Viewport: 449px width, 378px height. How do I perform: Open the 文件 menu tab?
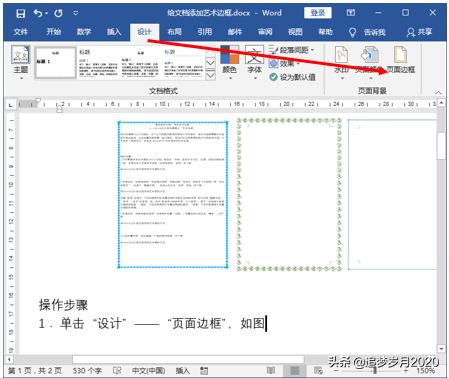pos(21,32)
